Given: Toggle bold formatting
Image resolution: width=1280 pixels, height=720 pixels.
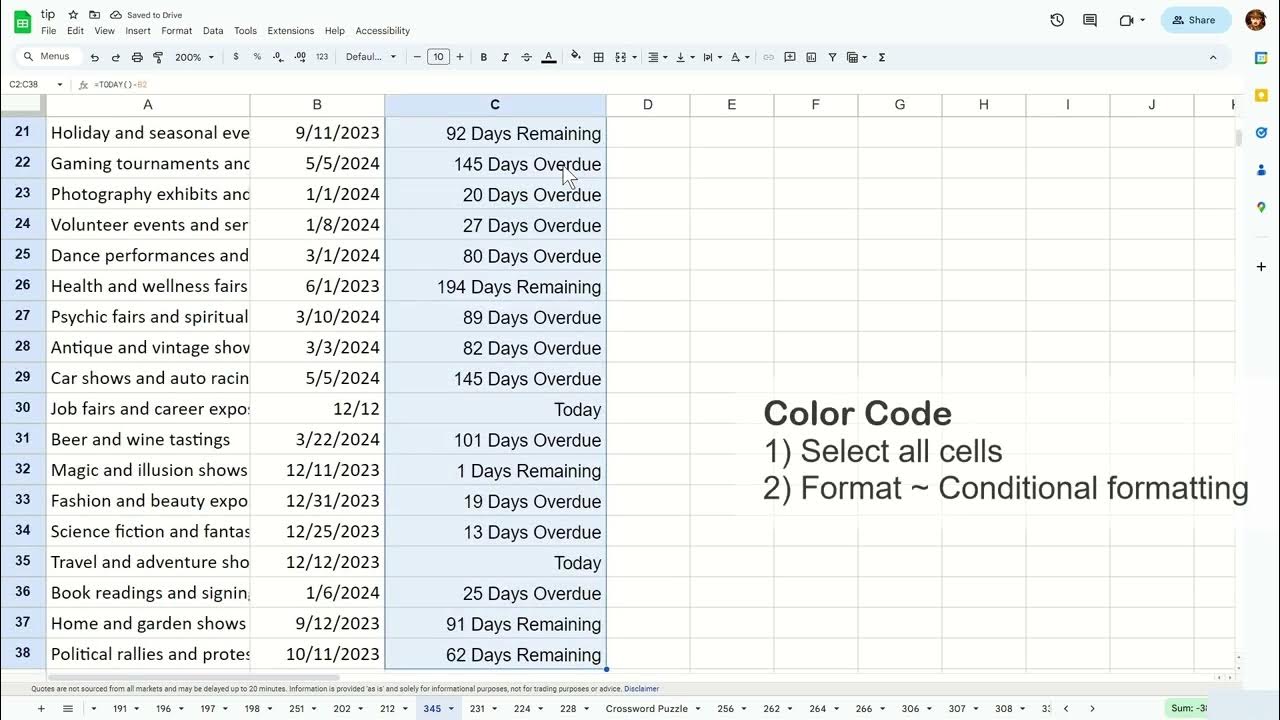Looking at the screenshot, I should point(483,57).
